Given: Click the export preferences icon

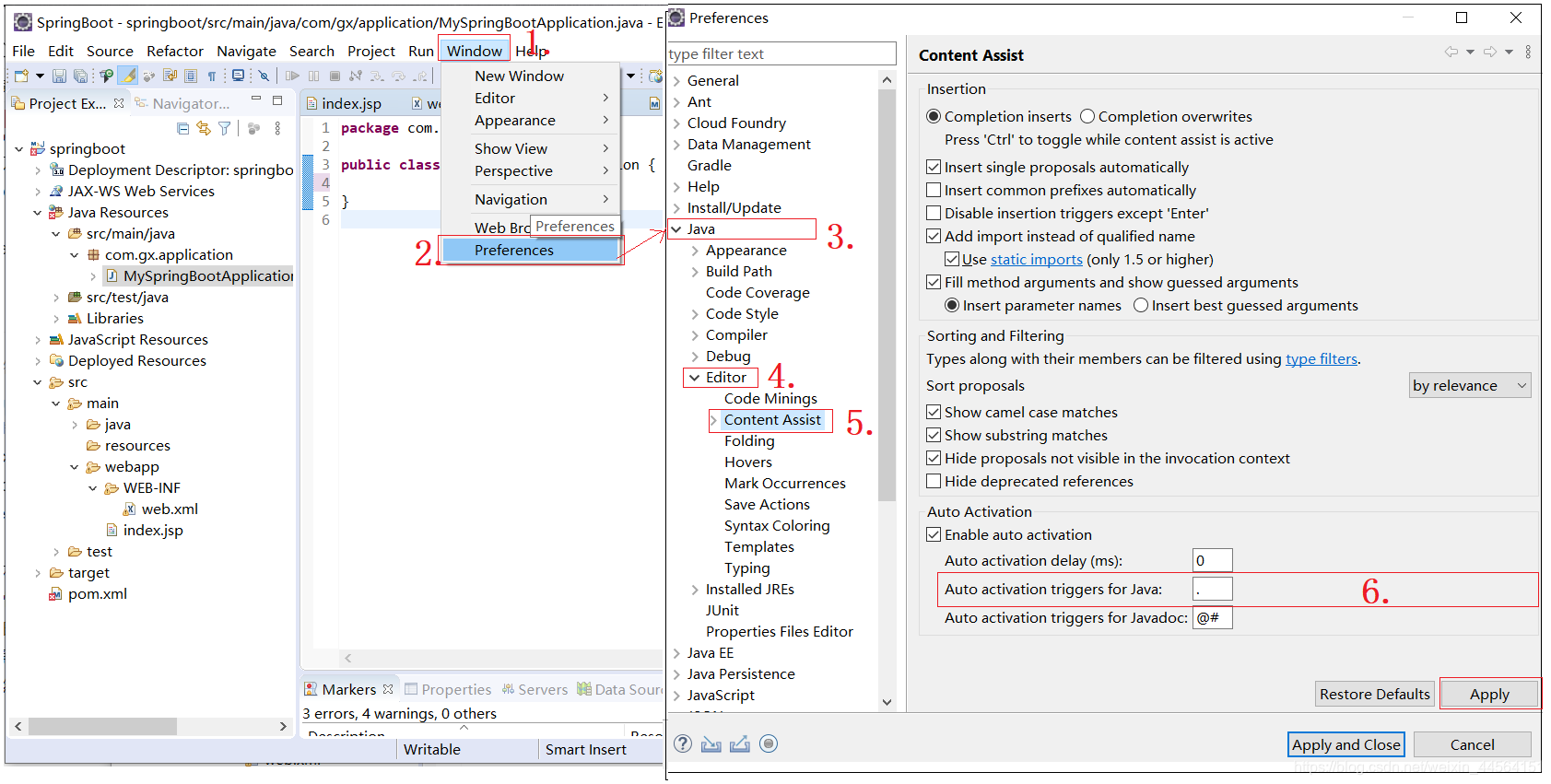Looking at the screenshot, I should 740,743.
